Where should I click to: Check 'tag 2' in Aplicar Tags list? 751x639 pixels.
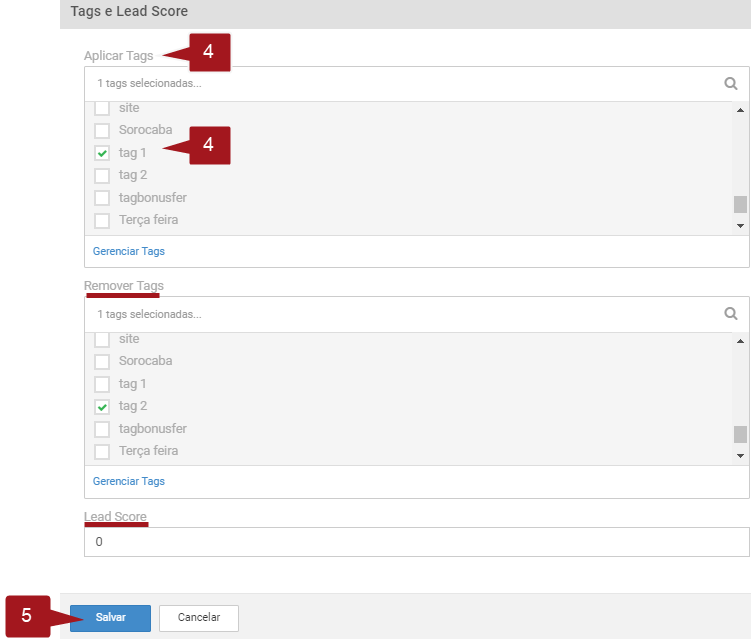coord(102,175)
